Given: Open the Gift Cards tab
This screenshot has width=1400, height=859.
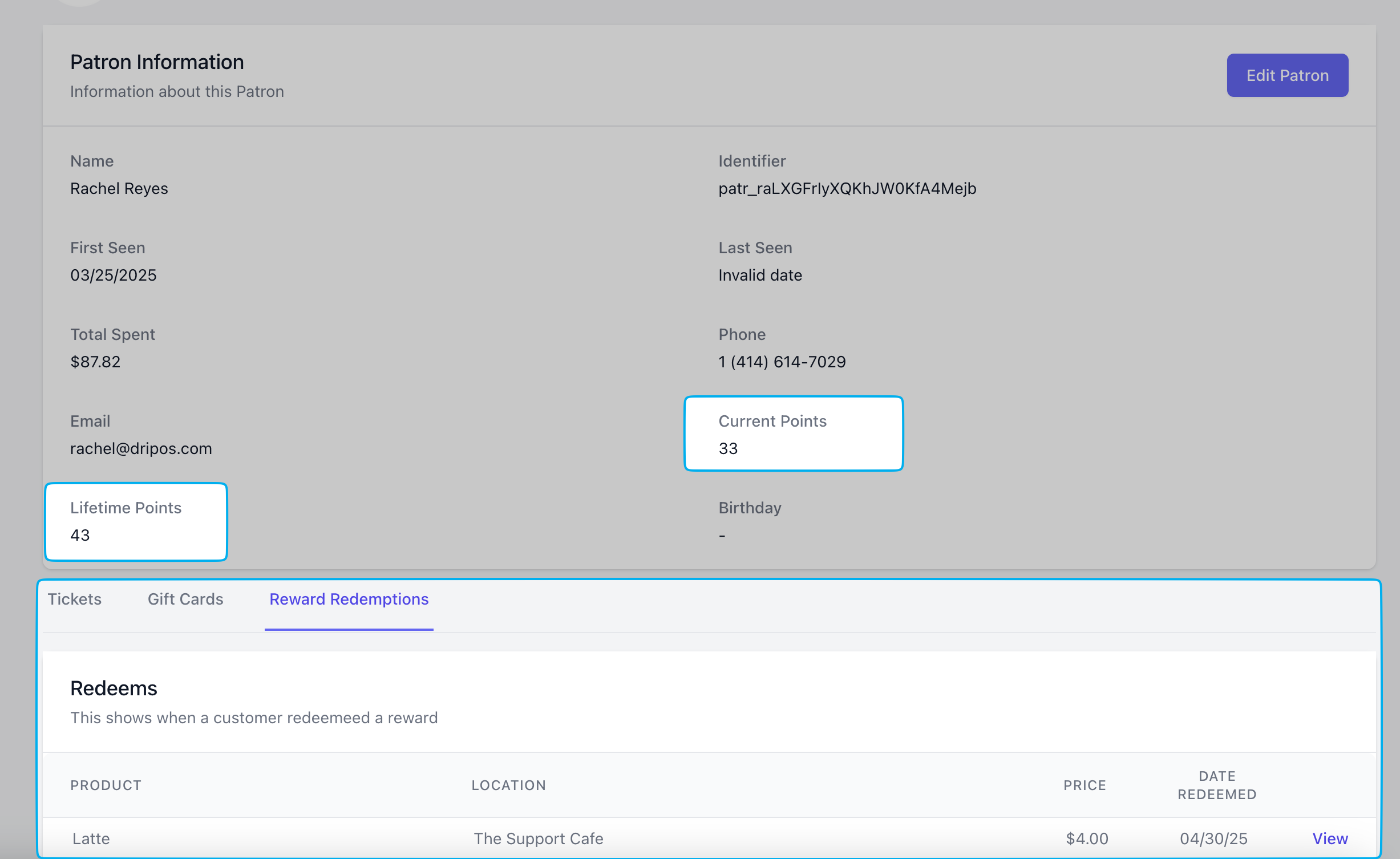Looking at the screenshot, I should tap(185, 599).
